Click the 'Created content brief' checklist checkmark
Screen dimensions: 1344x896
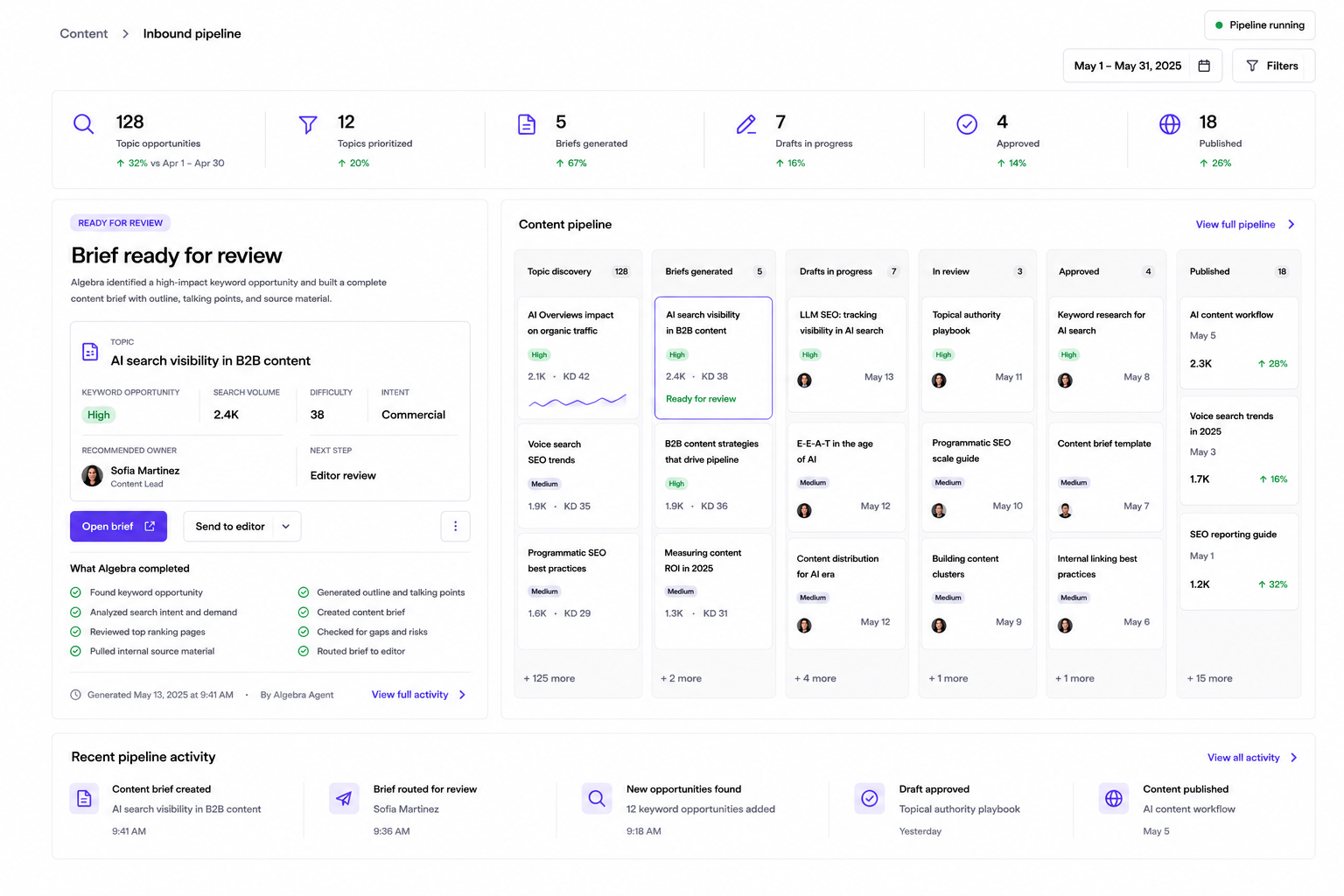click(x=304, y=612)
